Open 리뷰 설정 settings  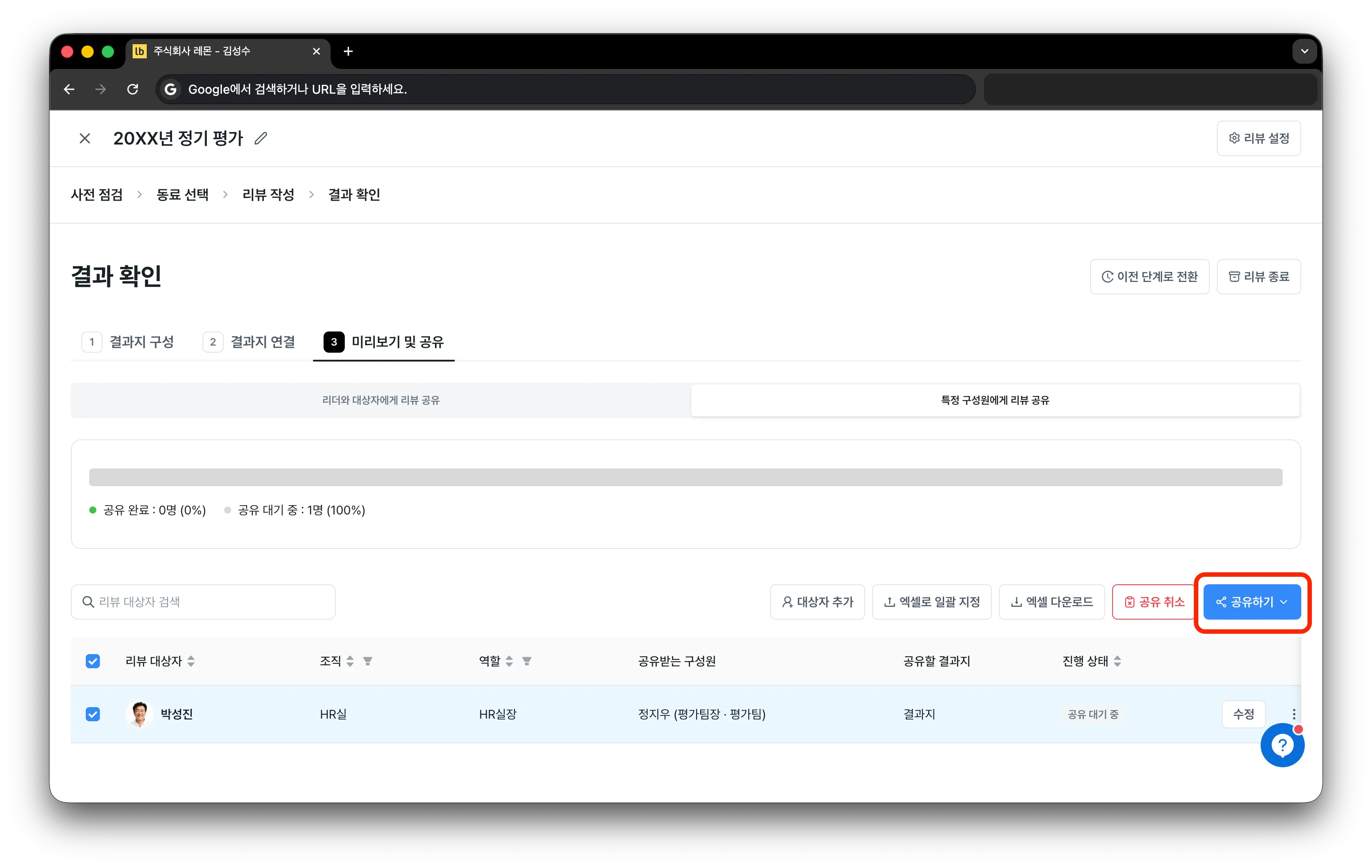(1258, 138)
